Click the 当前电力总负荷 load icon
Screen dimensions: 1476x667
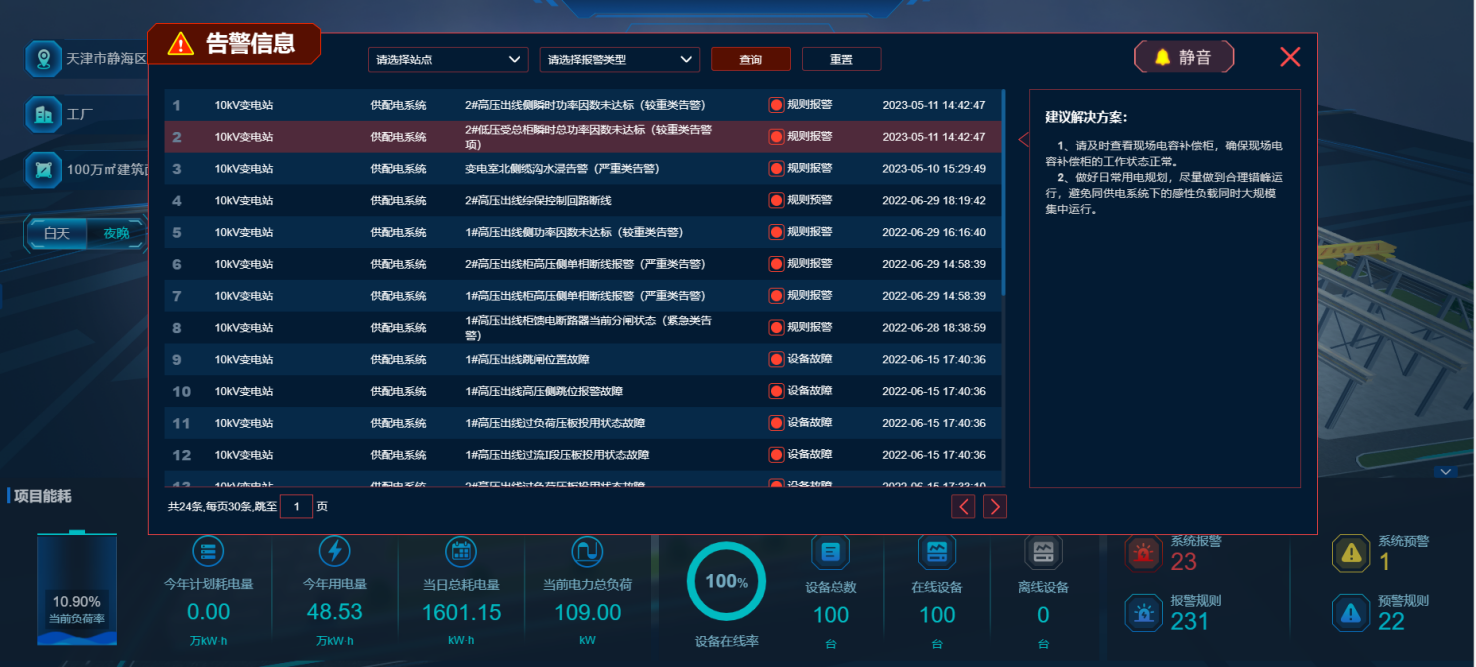coord(587,551)
